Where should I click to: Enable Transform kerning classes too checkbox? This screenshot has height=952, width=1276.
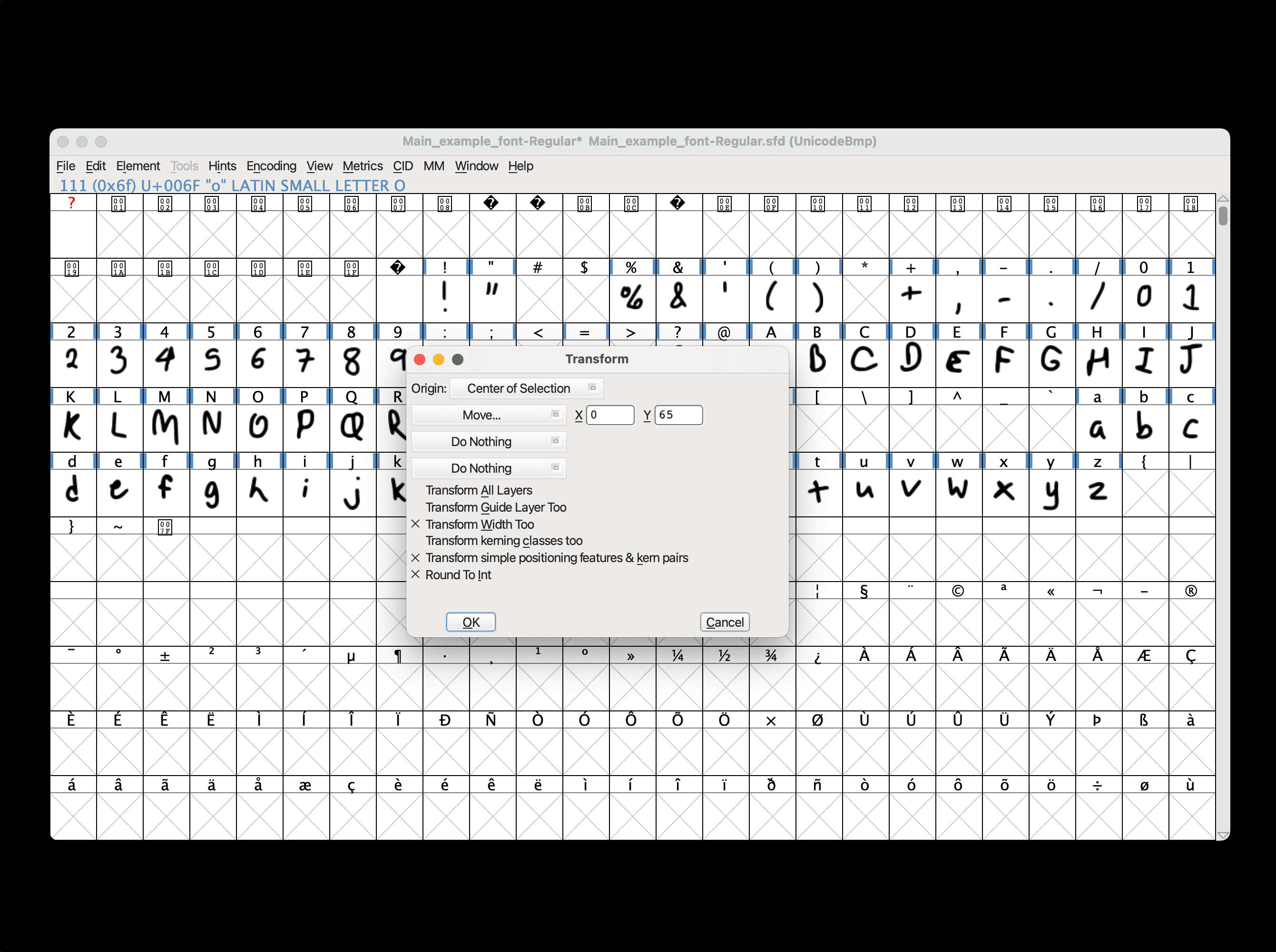[497, 541]
